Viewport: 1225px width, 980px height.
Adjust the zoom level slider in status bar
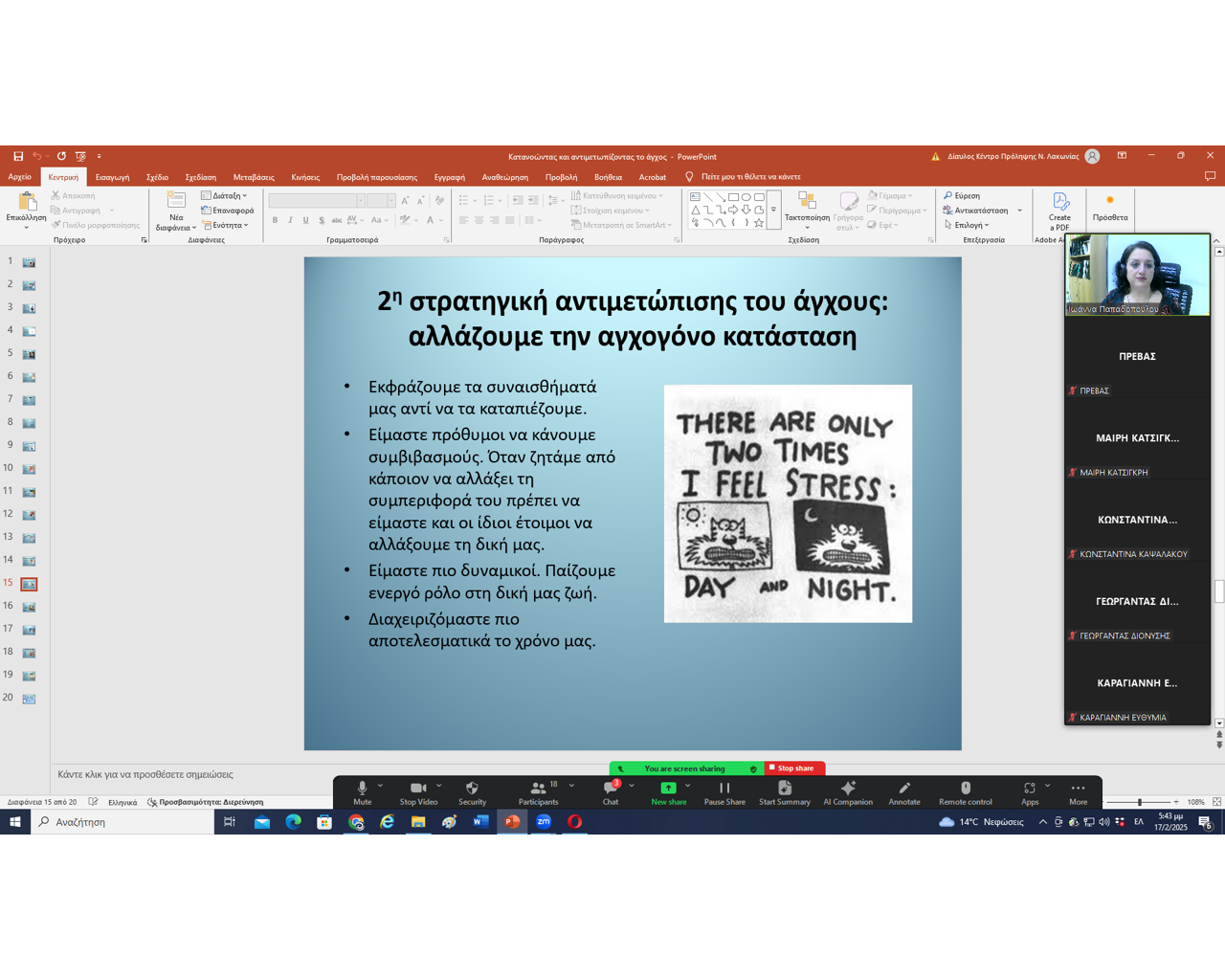tap(1139, 802)
